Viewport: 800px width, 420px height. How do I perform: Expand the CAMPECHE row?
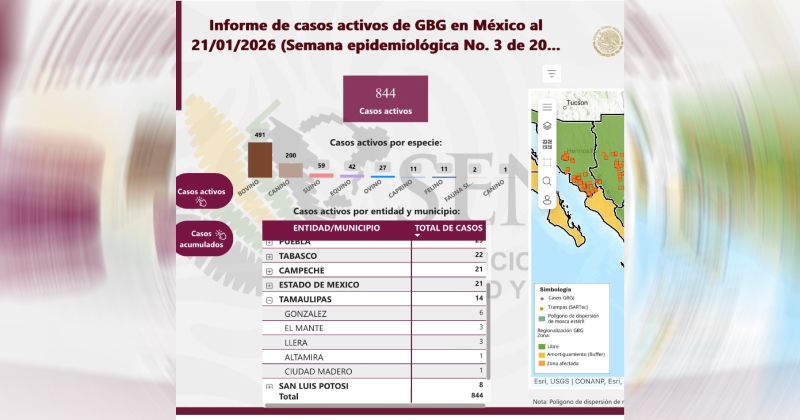tap(270, 270)
